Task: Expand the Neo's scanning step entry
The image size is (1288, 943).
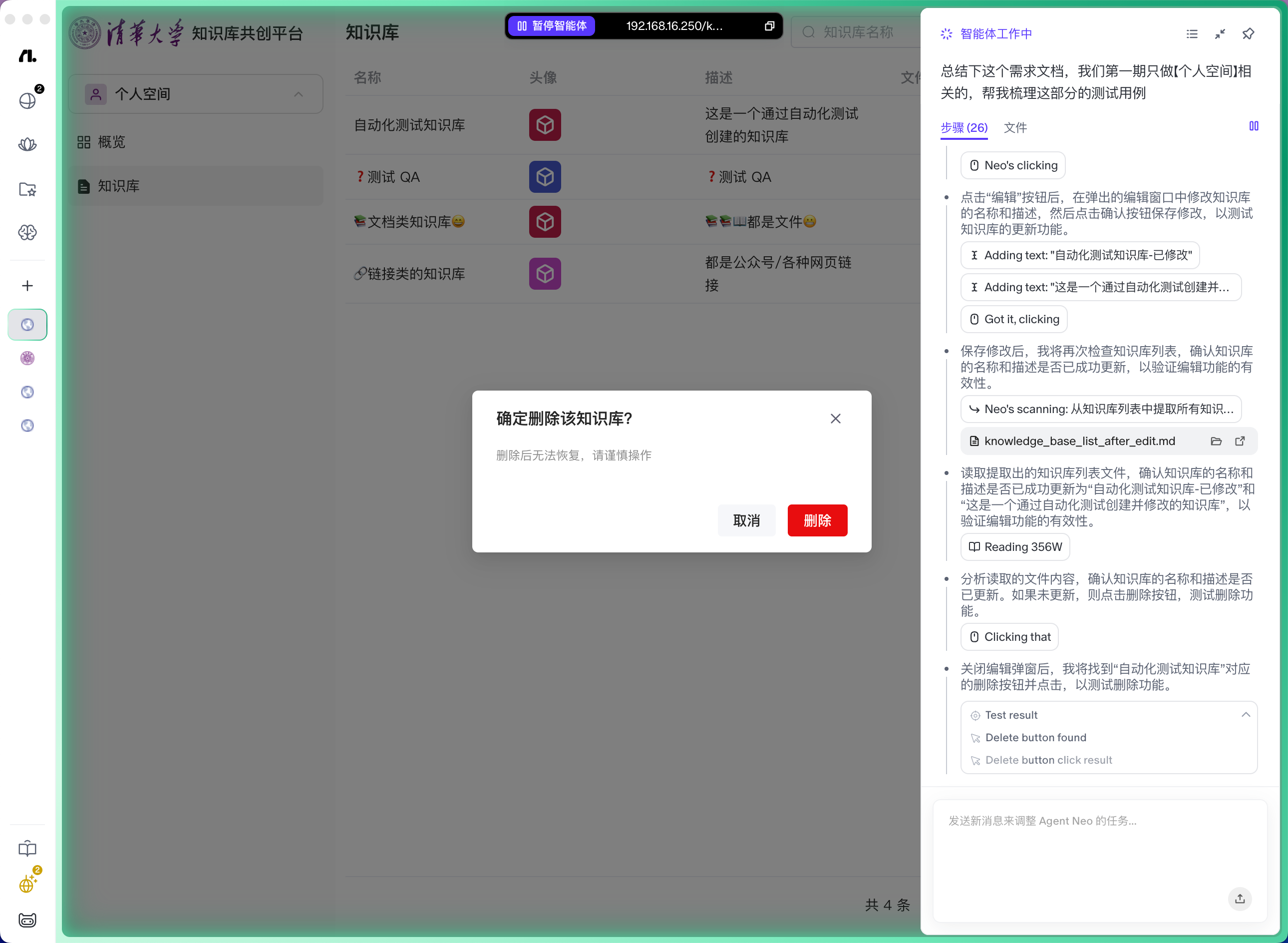Action: (x=1101, y=409)
